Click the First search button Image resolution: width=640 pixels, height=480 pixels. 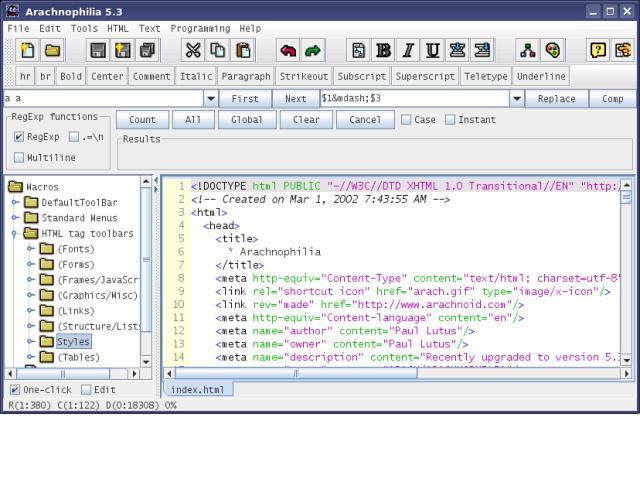245,99
